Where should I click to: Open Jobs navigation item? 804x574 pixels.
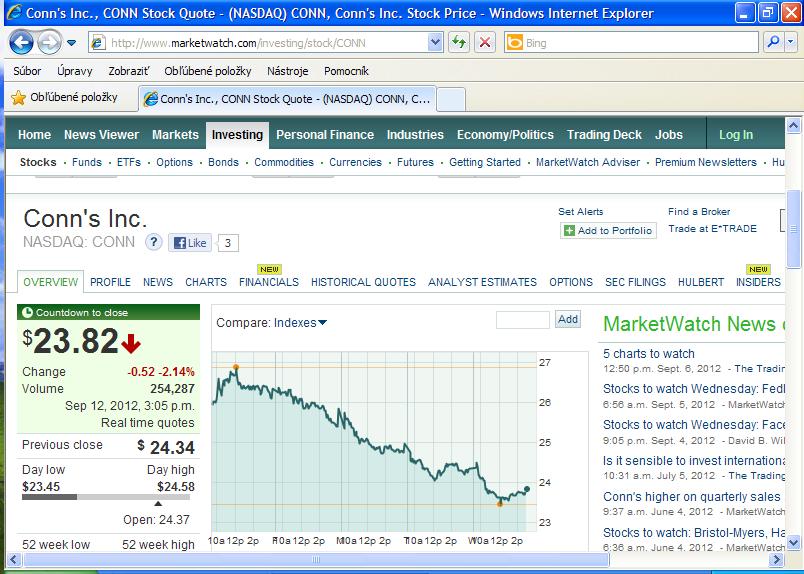point(669,135)
